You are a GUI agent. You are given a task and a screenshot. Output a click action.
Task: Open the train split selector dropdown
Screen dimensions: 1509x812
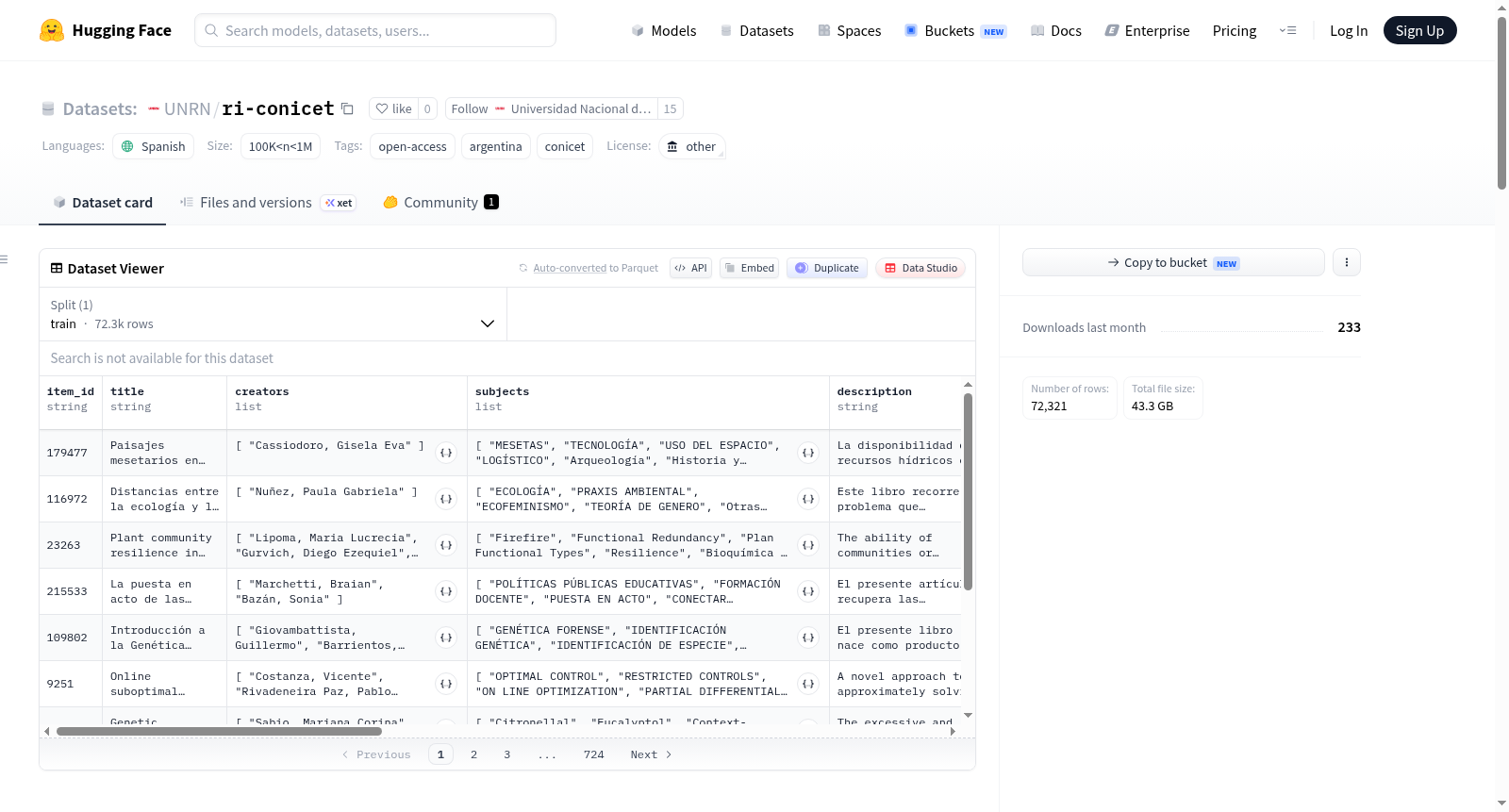[x=273, y=314]
